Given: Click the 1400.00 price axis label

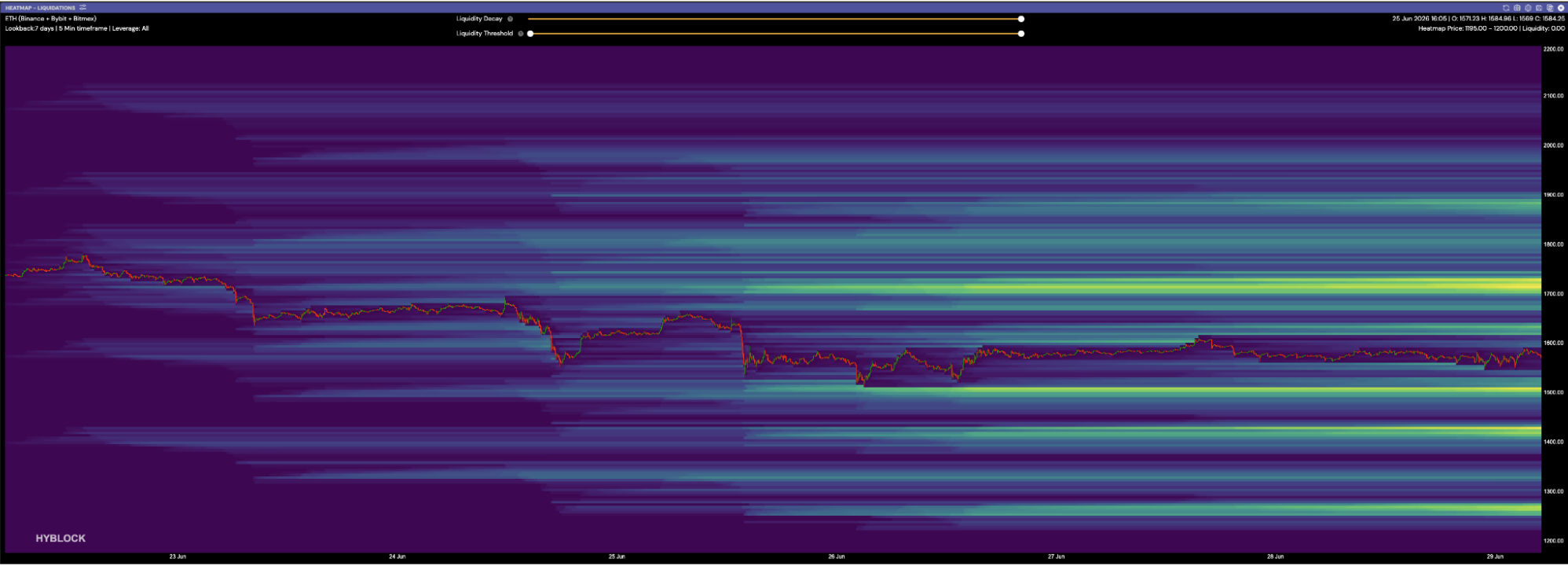Looking at the screenshot, I should tap(1553, 442).
